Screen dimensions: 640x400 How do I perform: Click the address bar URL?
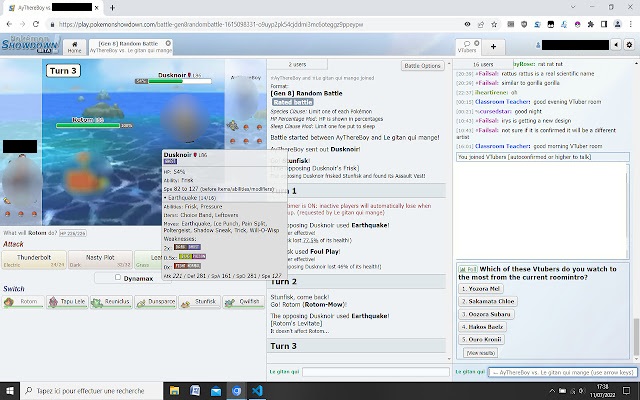click(x=211, y=24)
